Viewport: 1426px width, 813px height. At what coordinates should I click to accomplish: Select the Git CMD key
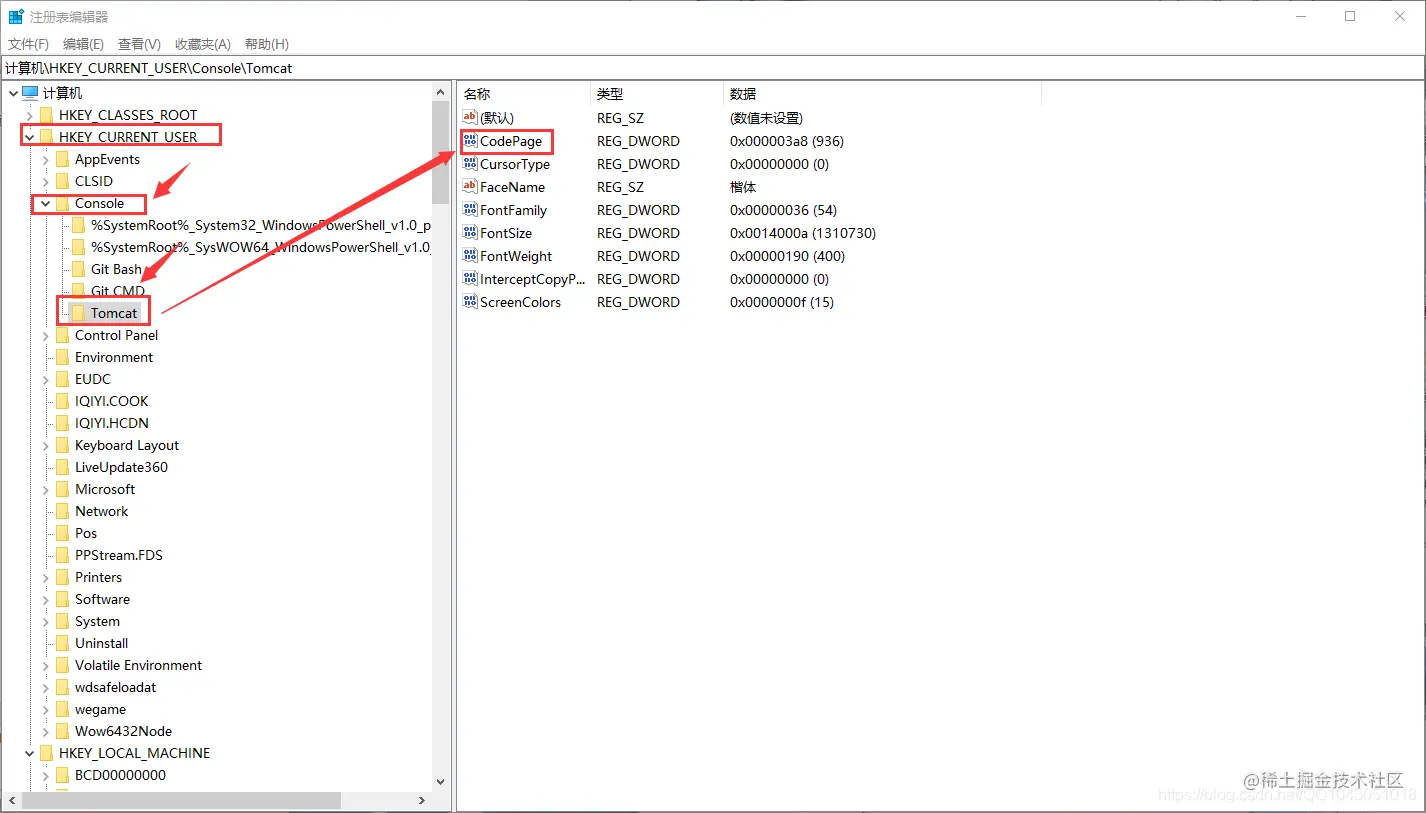pyautogui.click(x=118, y=291)
